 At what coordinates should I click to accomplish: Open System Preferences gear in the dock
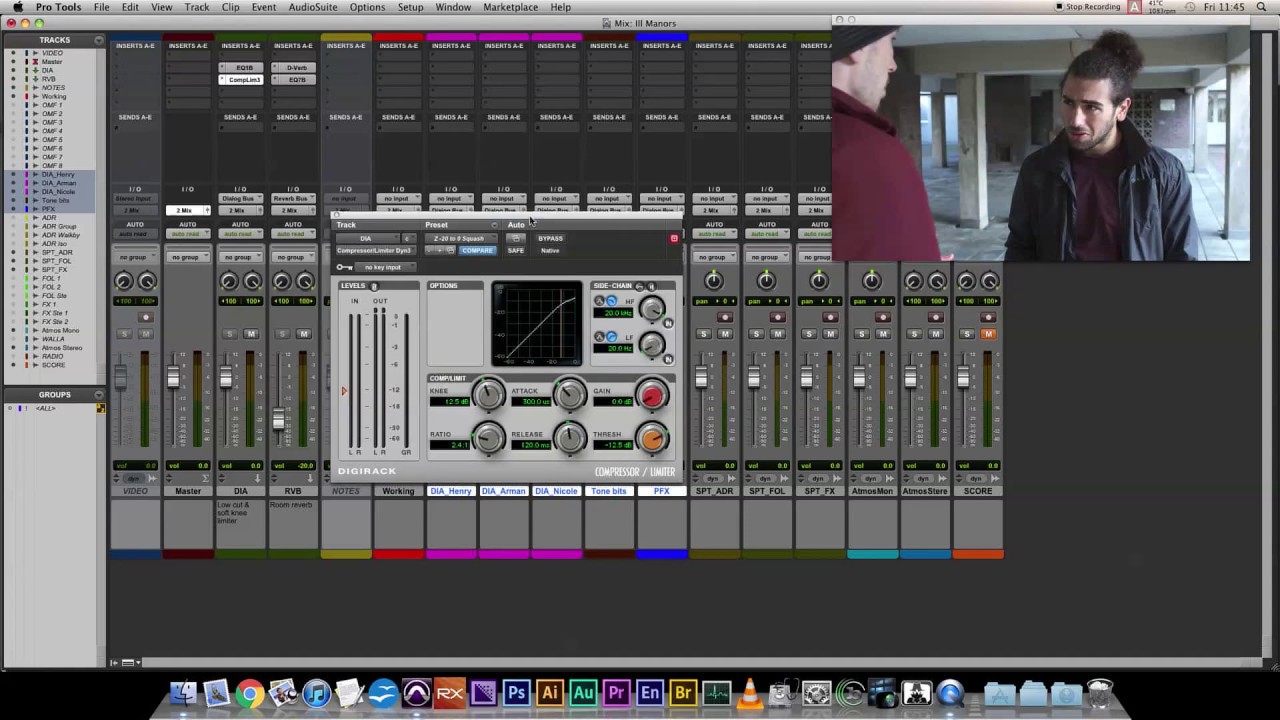click(816, 693)
